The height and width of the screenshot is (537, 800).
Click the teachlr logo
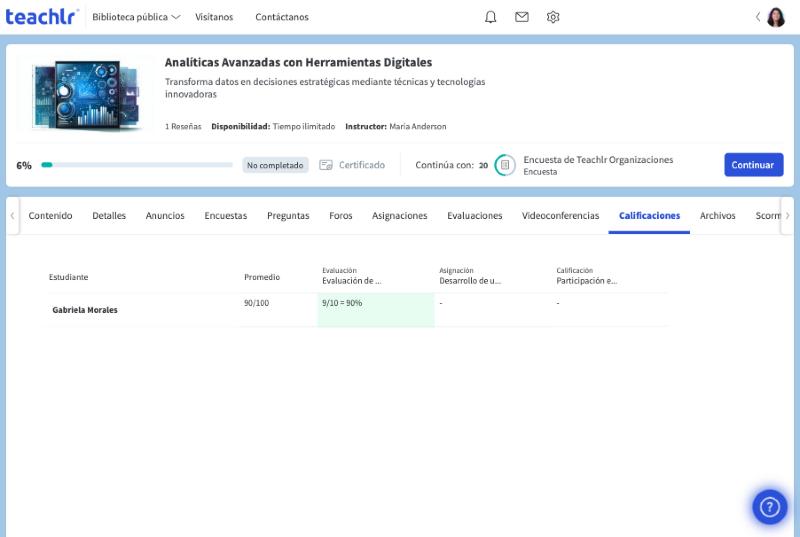42,17
